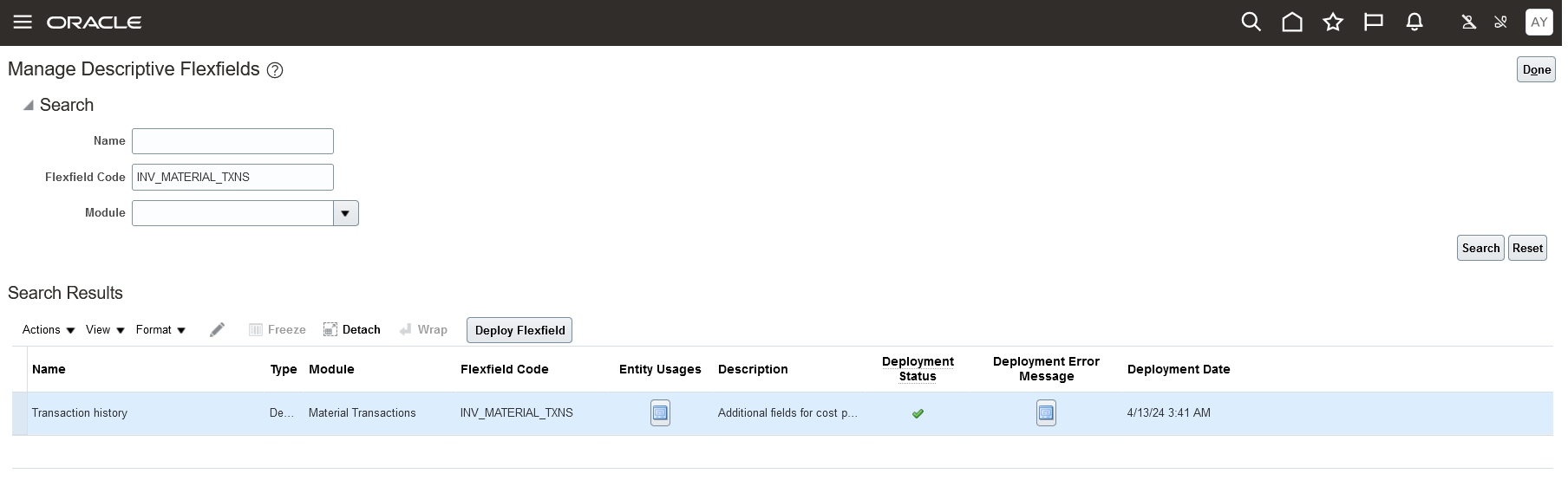Image resolution: width=1568 pixels, height=480 pixels.
Task: Click the green deployment status checkmark
Action: (918, 413)
